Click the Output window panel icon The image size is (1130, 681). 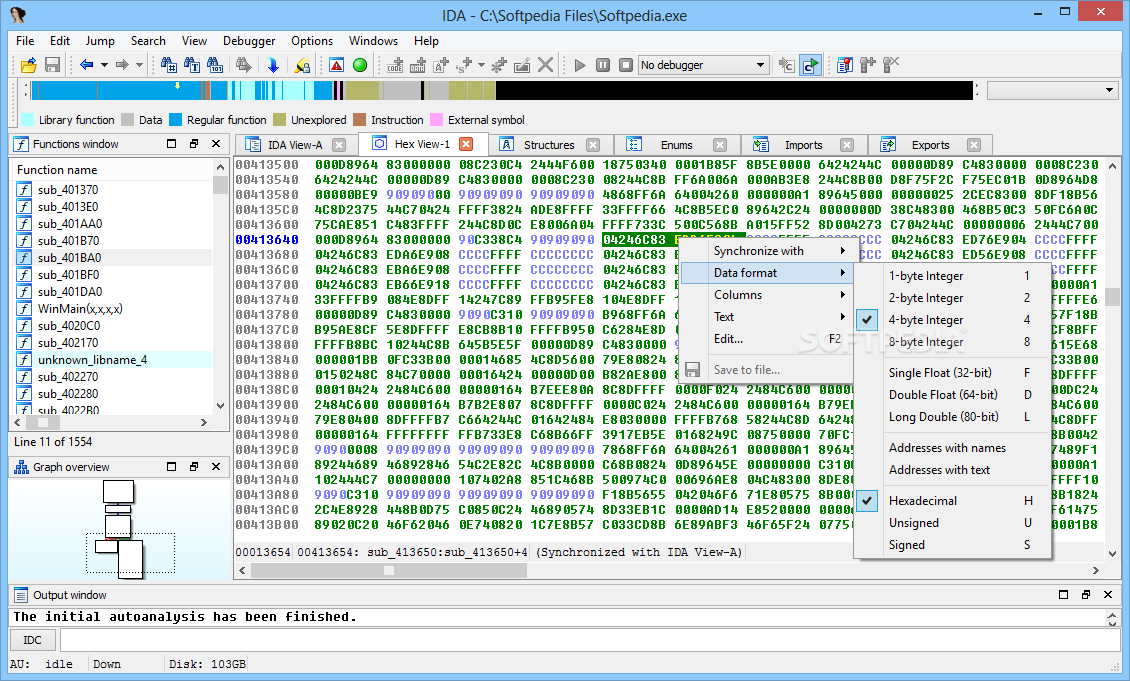tap(21, 595)
